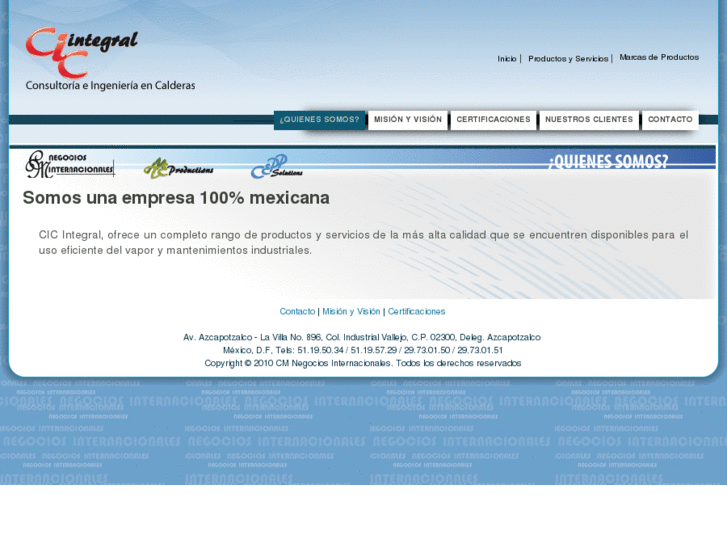Click the Consultoría e Ingeniería en Calderas tagline

110,86
